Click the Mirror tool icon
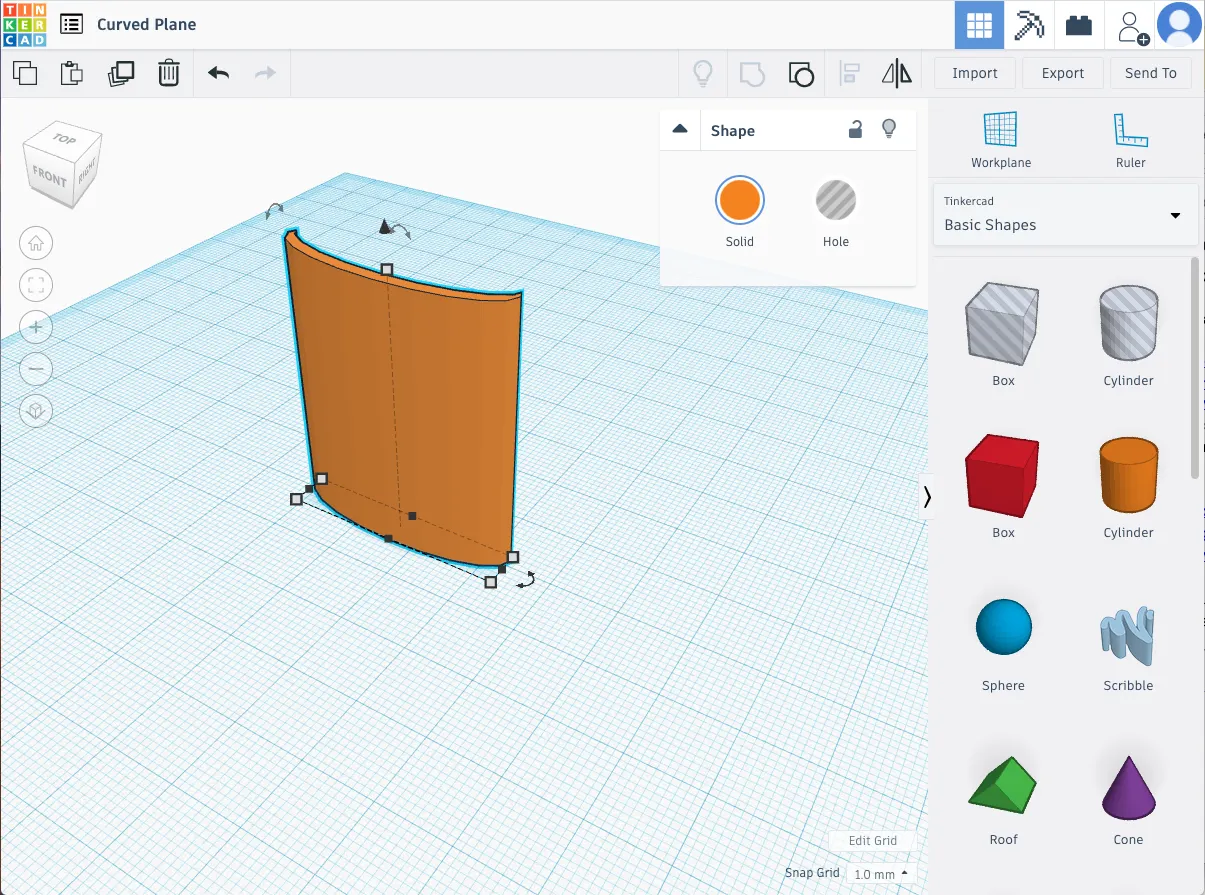The height and width of the screenshot is (895, 1205). (897, 73)
